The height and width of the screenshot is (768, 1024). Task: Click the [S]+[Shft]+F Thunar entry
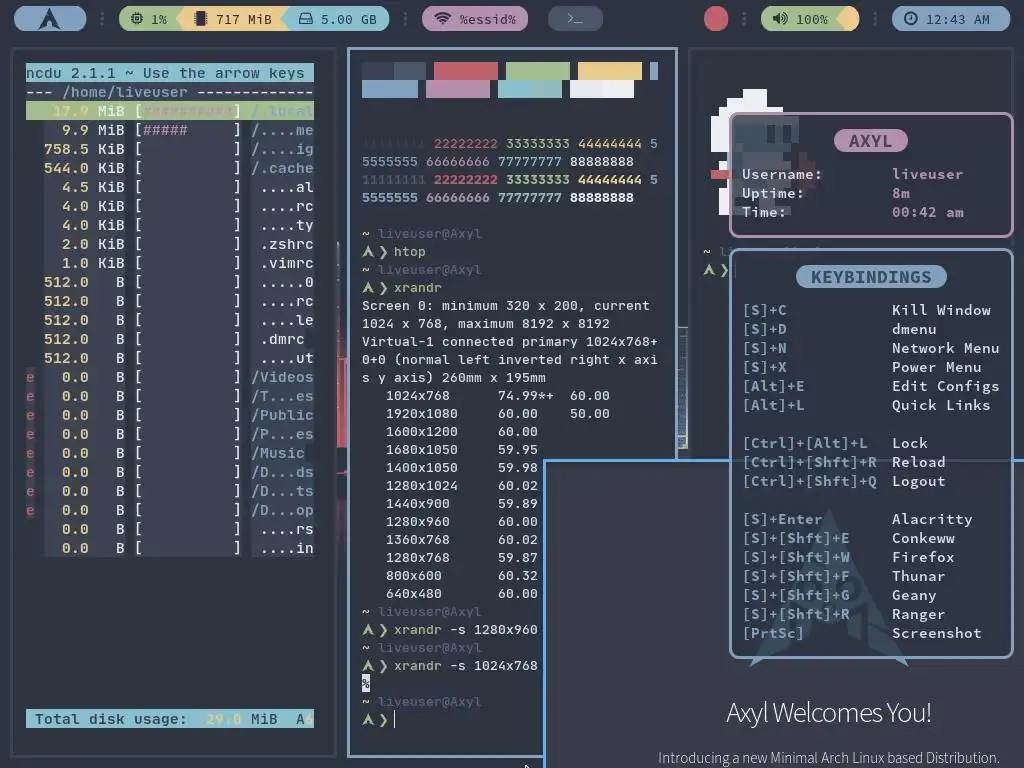click(844, 576)
